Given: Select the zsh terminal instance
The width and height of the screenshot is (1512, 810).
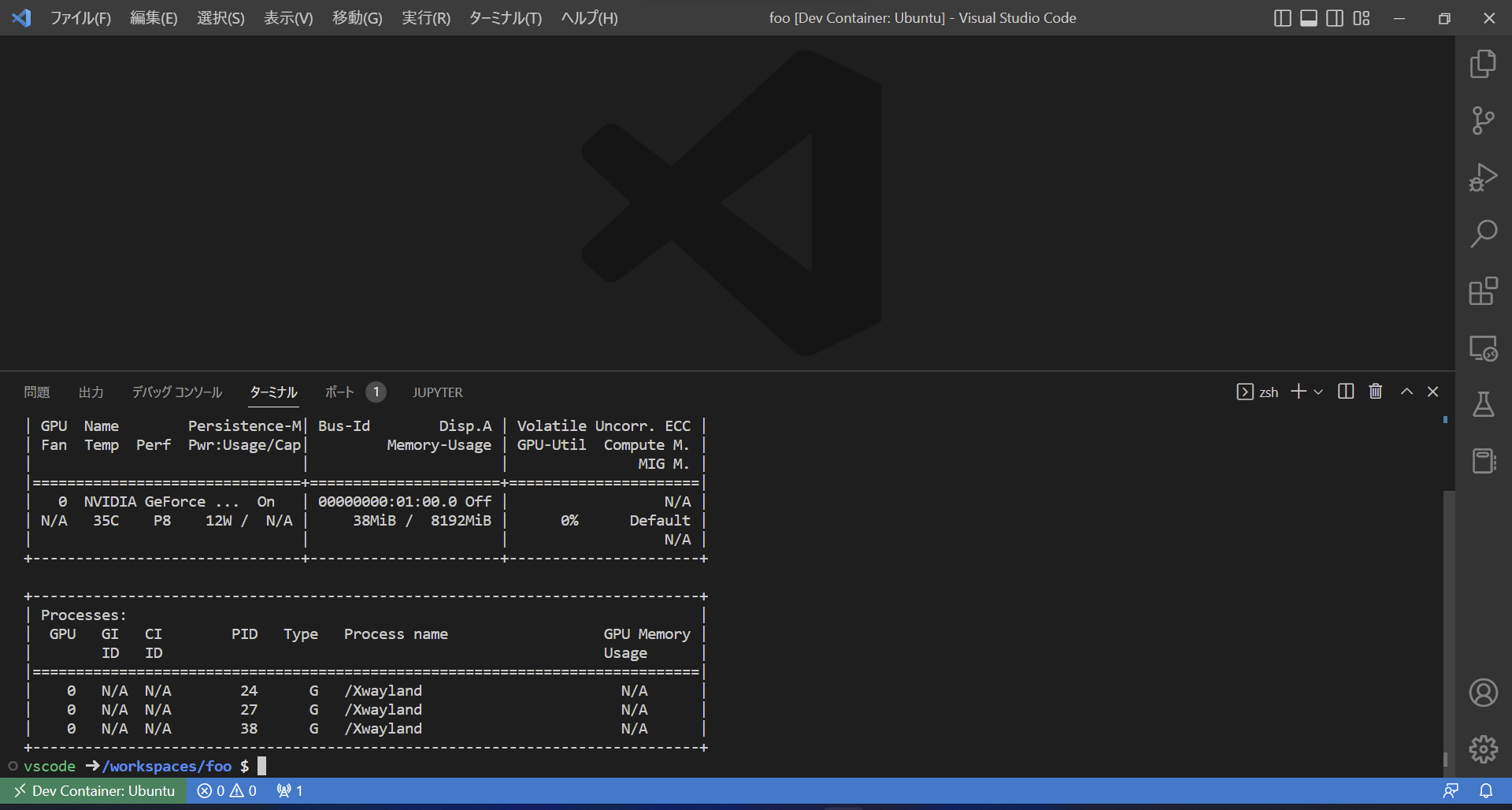Looking at the screenshot, I should (1258, 392).
